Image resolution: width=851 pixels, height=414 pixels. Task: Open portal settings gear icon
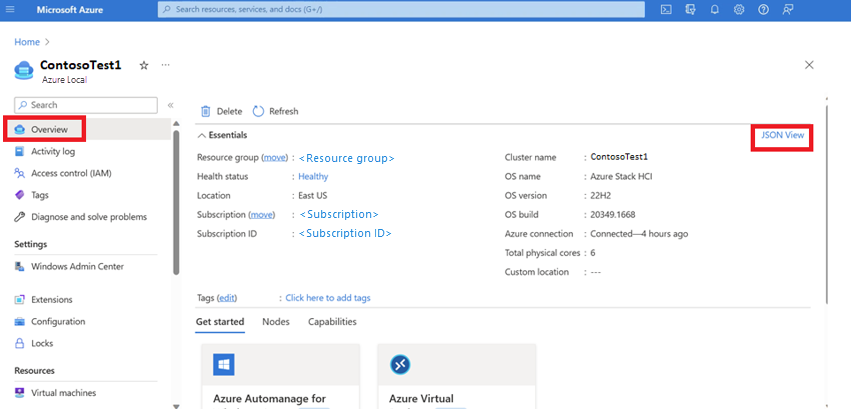point(739,9)
